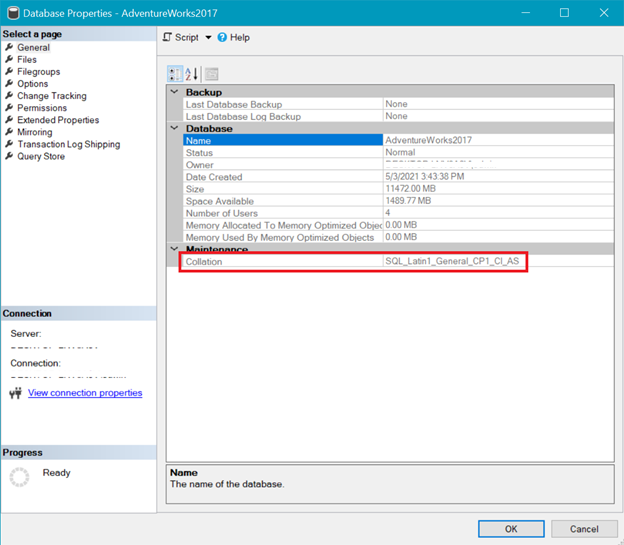Click the wrench icon beside Options

(9, 84)
